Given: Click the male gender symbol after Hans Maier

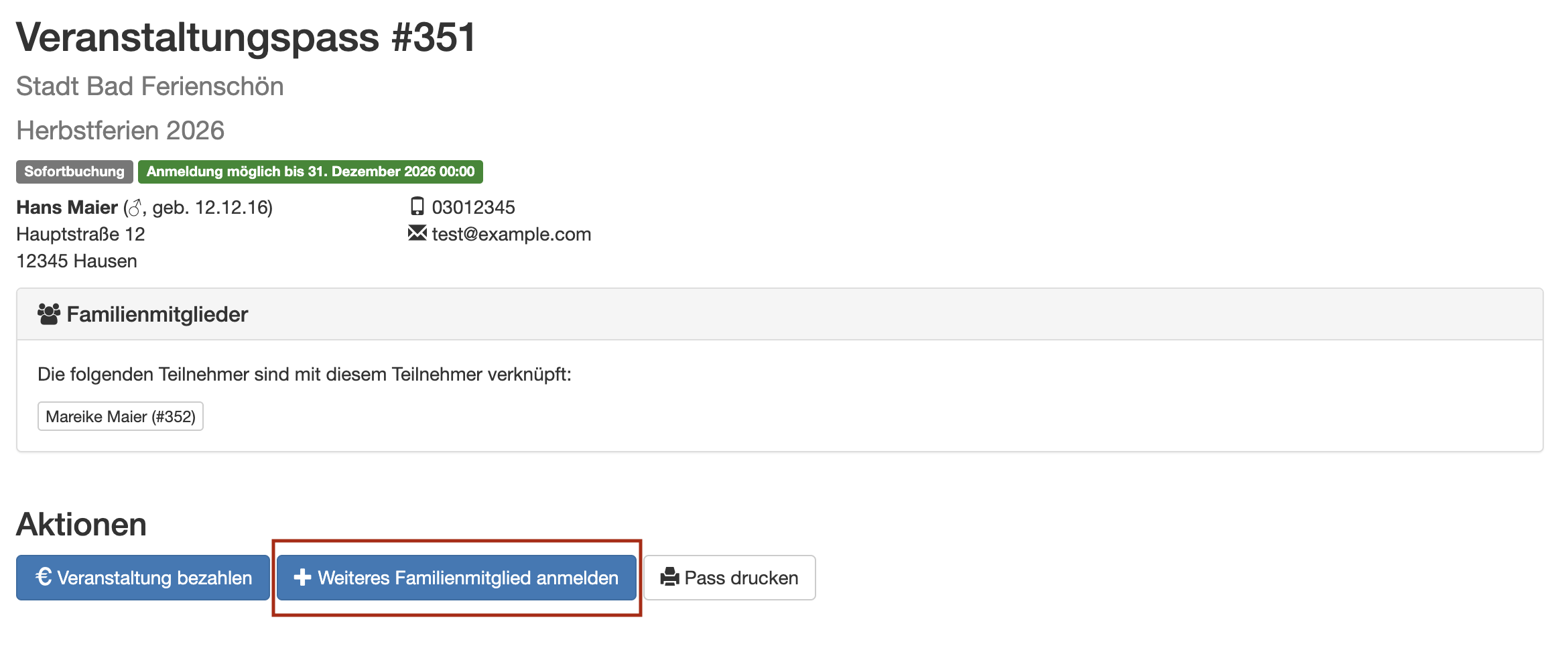Looking at the screenshot, I should pyautogui.click(x=135, y=208).
